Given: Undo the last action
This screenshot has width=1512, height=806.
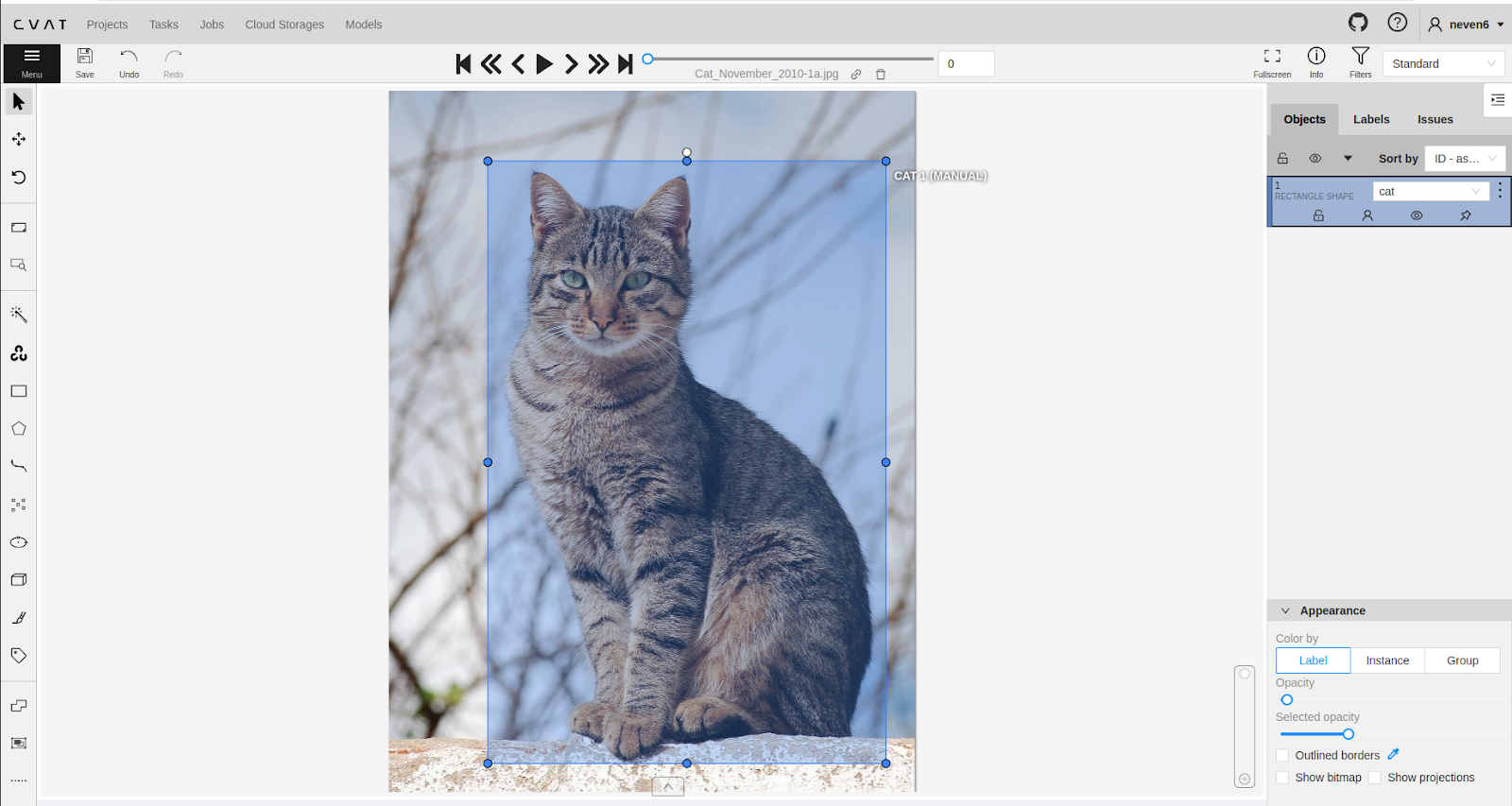Looking at the screenshot, I should (x=129, y=63).
